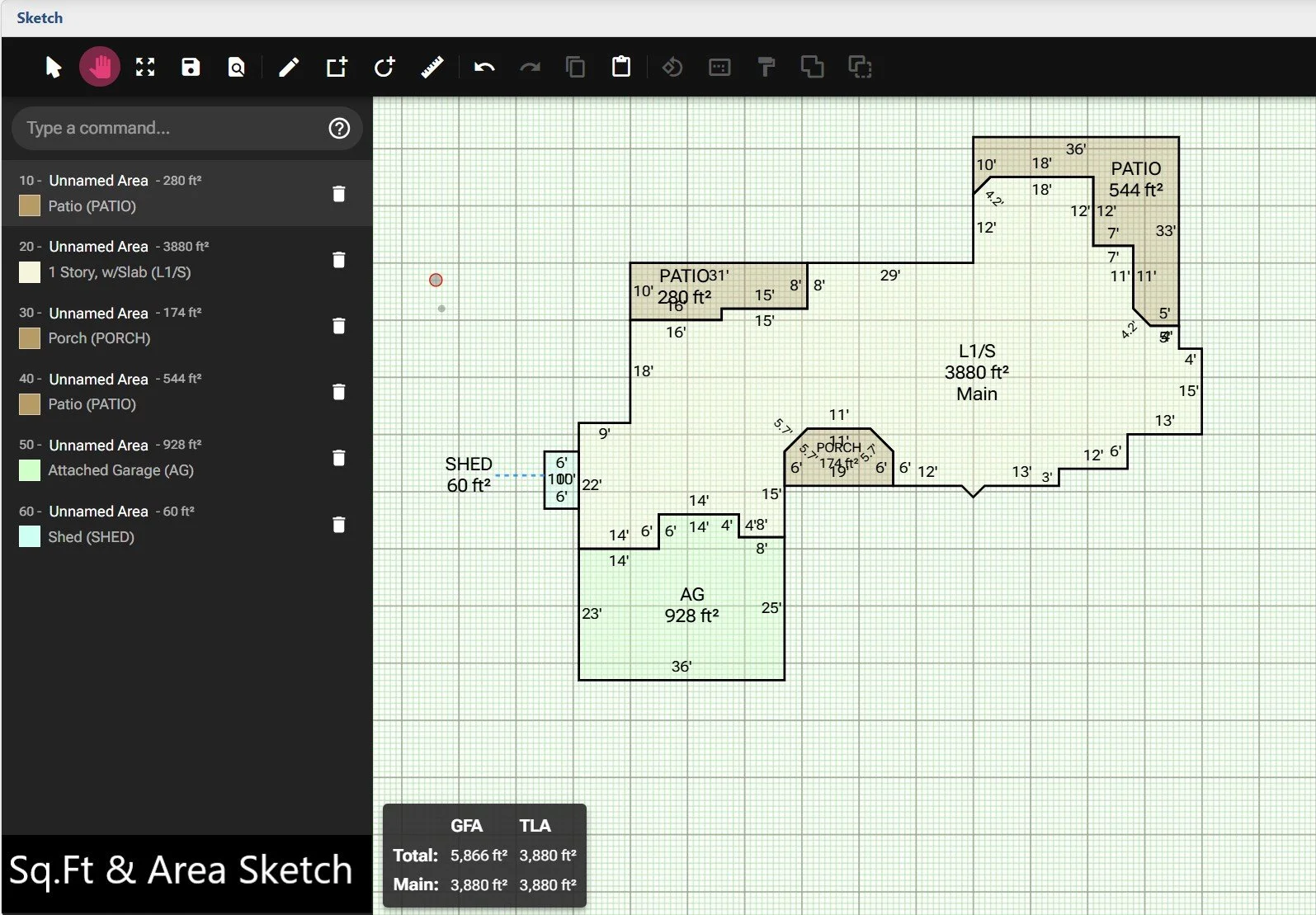Click the add new area icon
The width and height of the screenshot is (1316, 915).
(337, 67)
